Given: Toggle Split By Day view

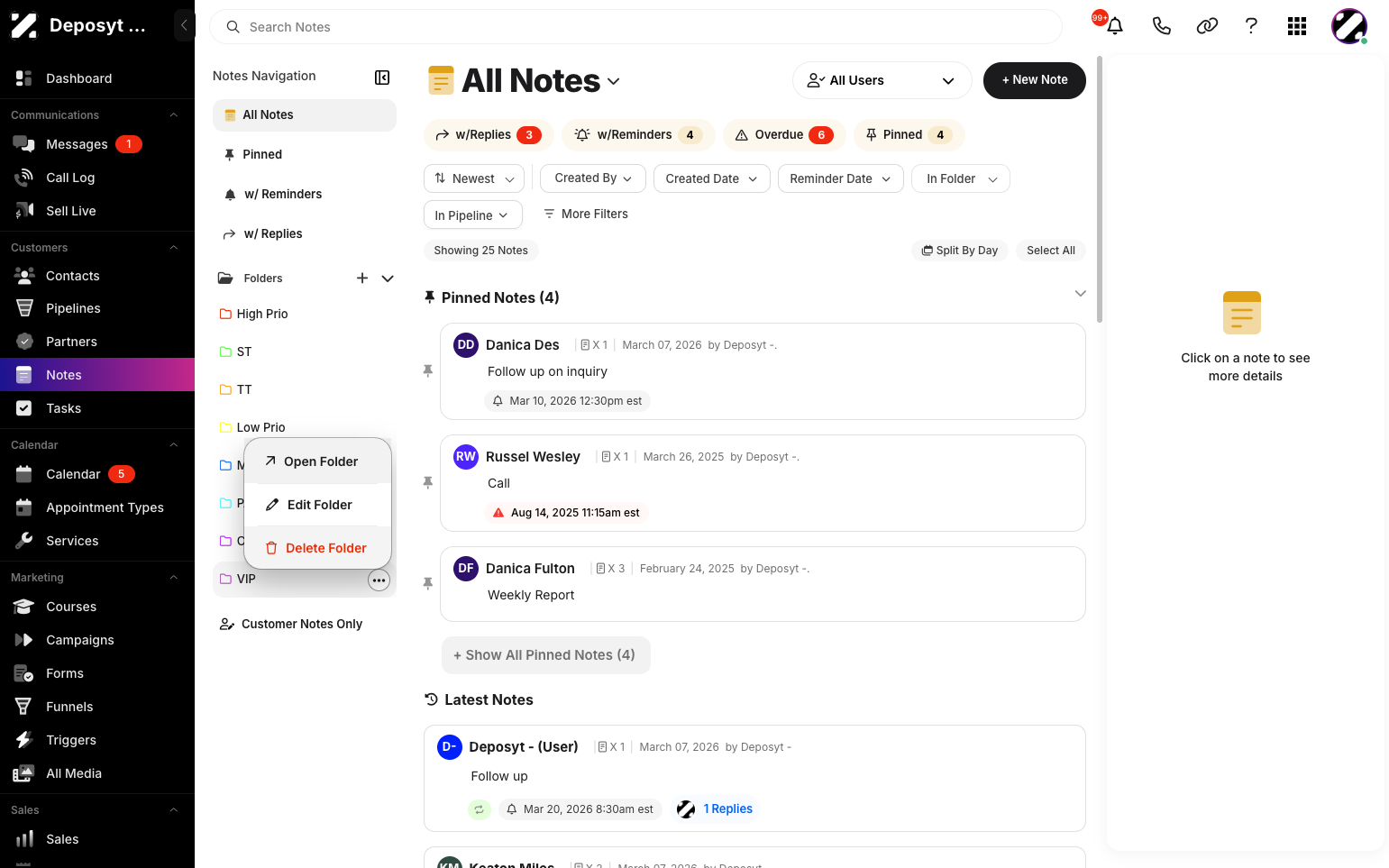Looking at the screenshot, I should pyautogui.click(x=960, y=251).
